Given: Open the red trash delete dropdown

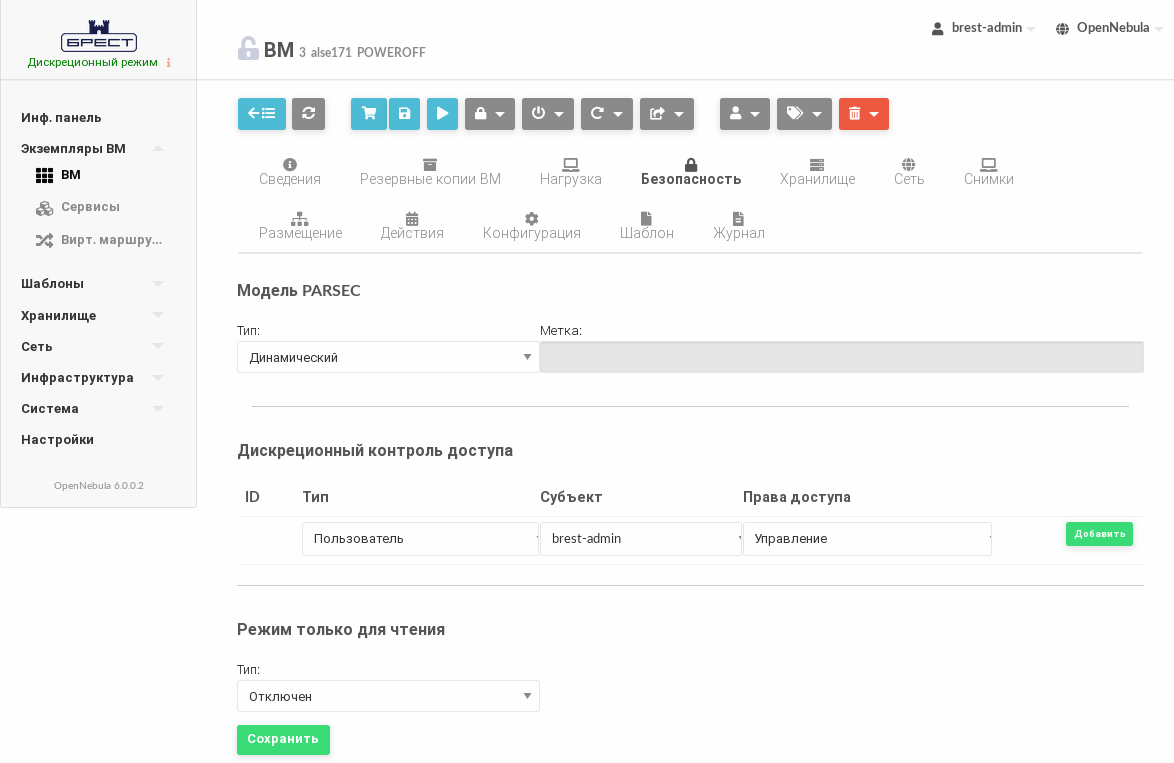Looking at the screenshot, I should tap(863, 114).
